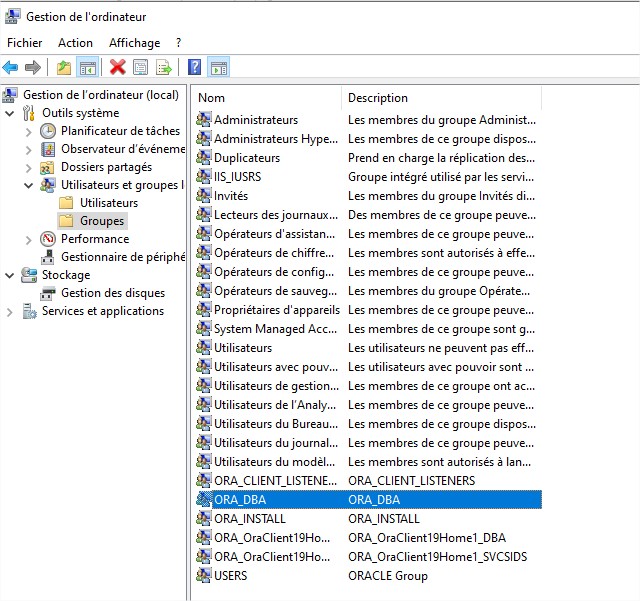This screenshot has width=640, height=601.
Task: Open the Affichage menu
Action: pyautogui.click(x=134, y=43)
